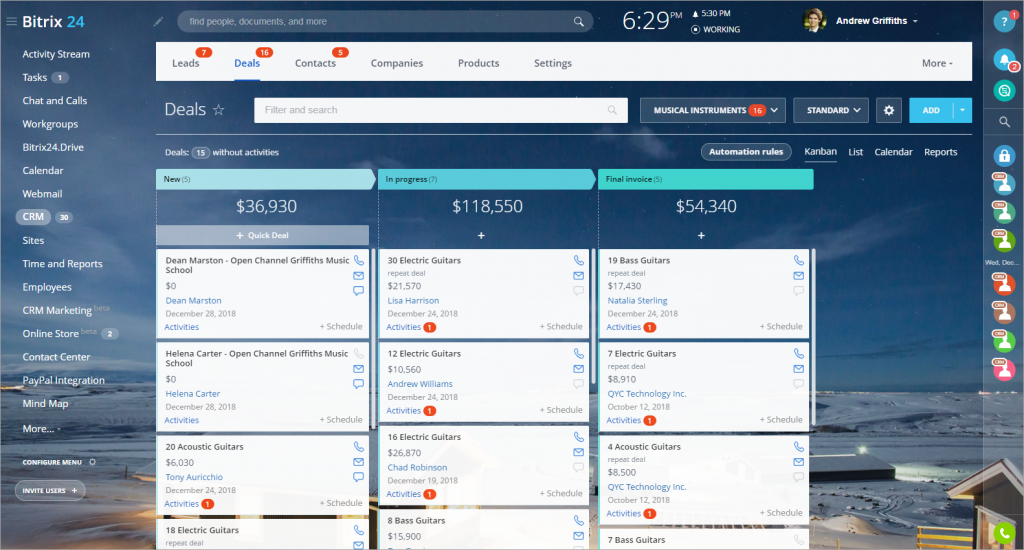
Task: Open the help question mark icon
Action: coord(1004,22)
